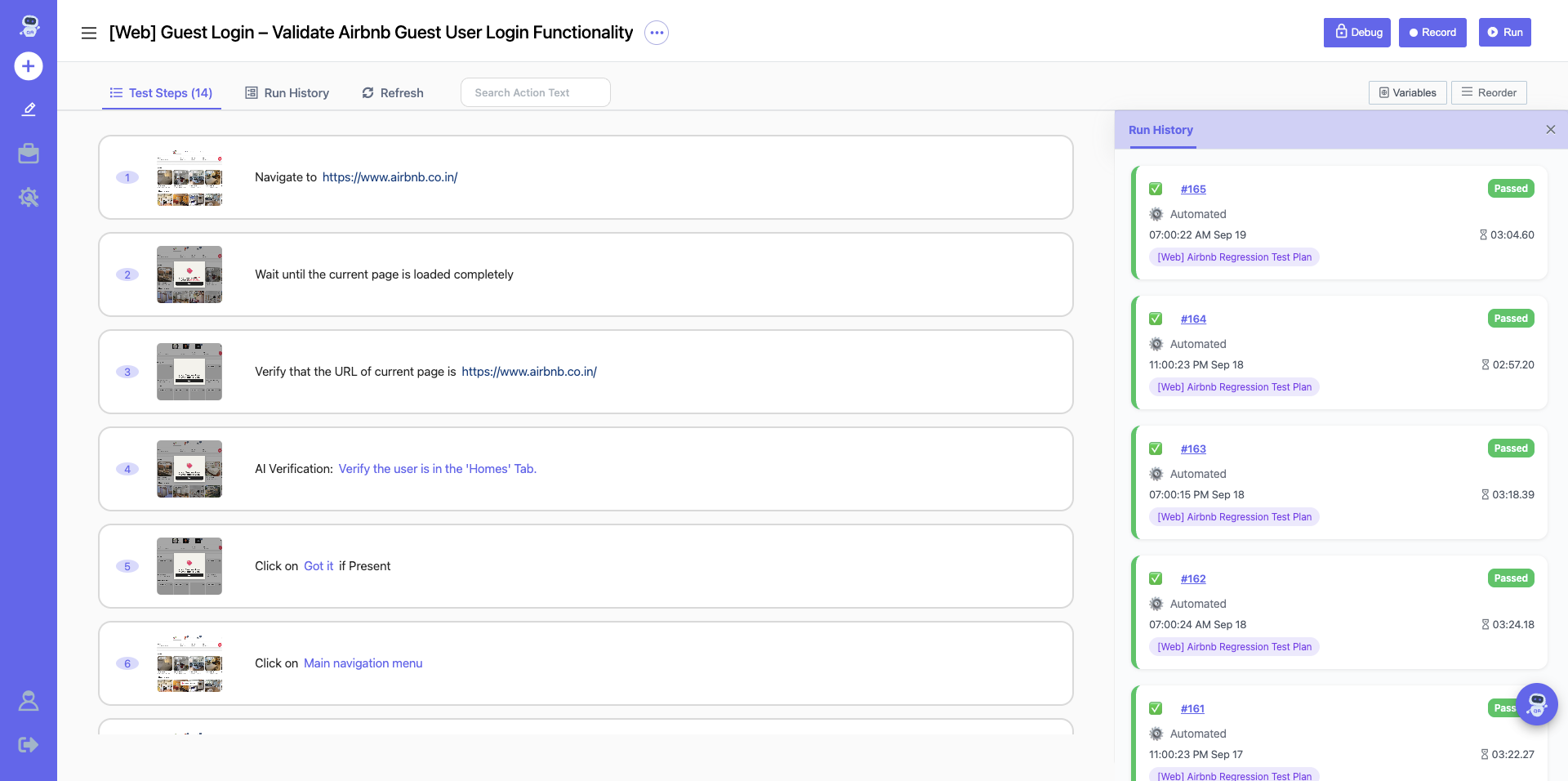Open the user profile icon in sidebar
The height and width of the screenshot is (781, 1568).
(x=29, y=701)
